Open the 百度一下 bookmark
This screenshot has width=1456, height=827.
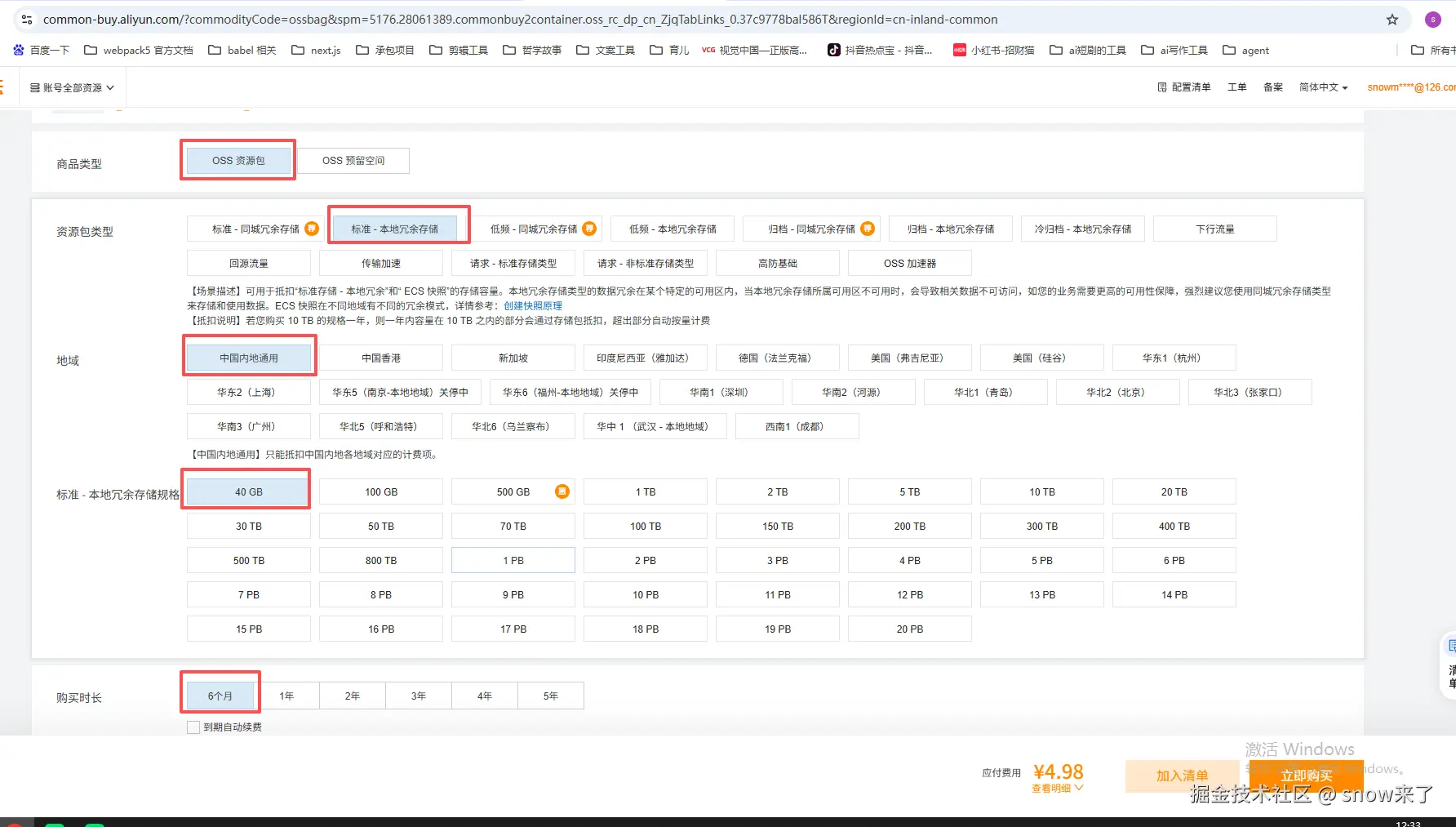pos(41,51)
